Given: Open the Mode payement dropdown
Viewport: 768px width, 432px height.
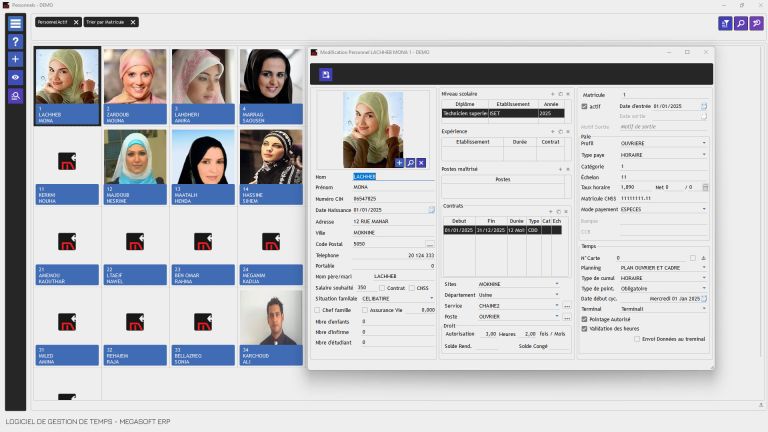Looking at the screenshot, I should (704, 209).
